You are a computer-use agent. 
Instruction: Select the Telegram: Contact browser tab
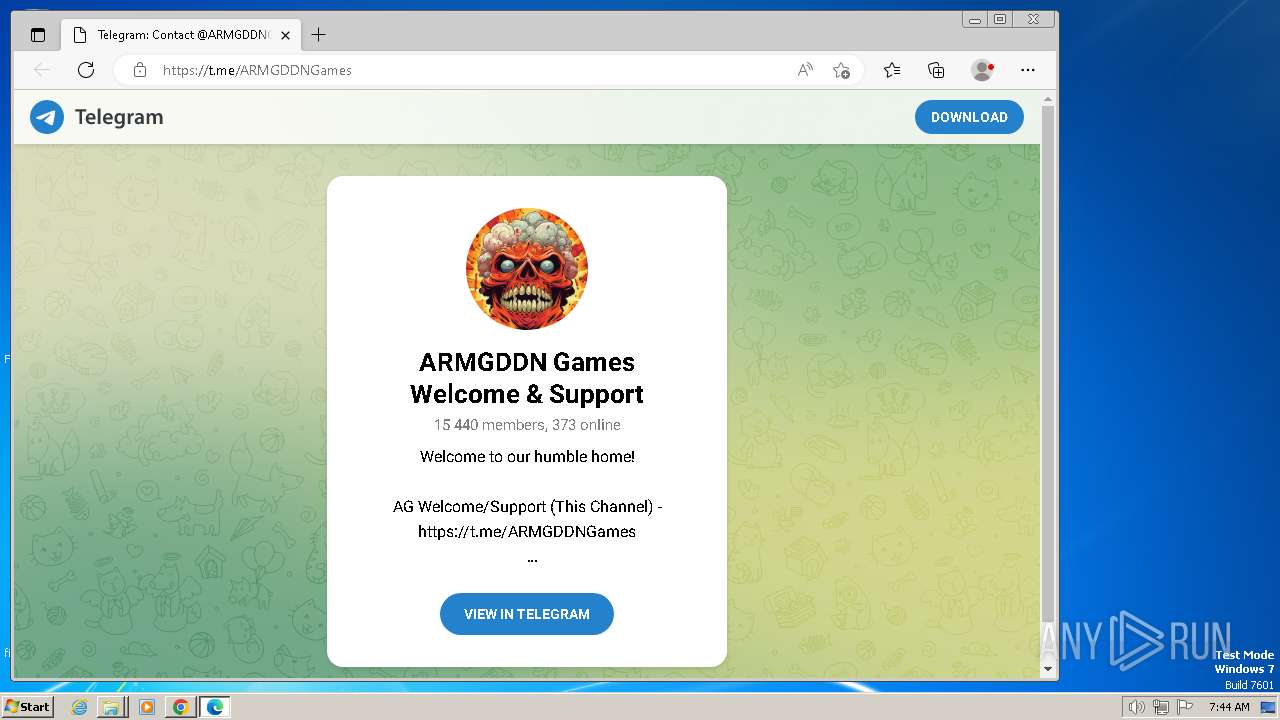tap(180, 35)
